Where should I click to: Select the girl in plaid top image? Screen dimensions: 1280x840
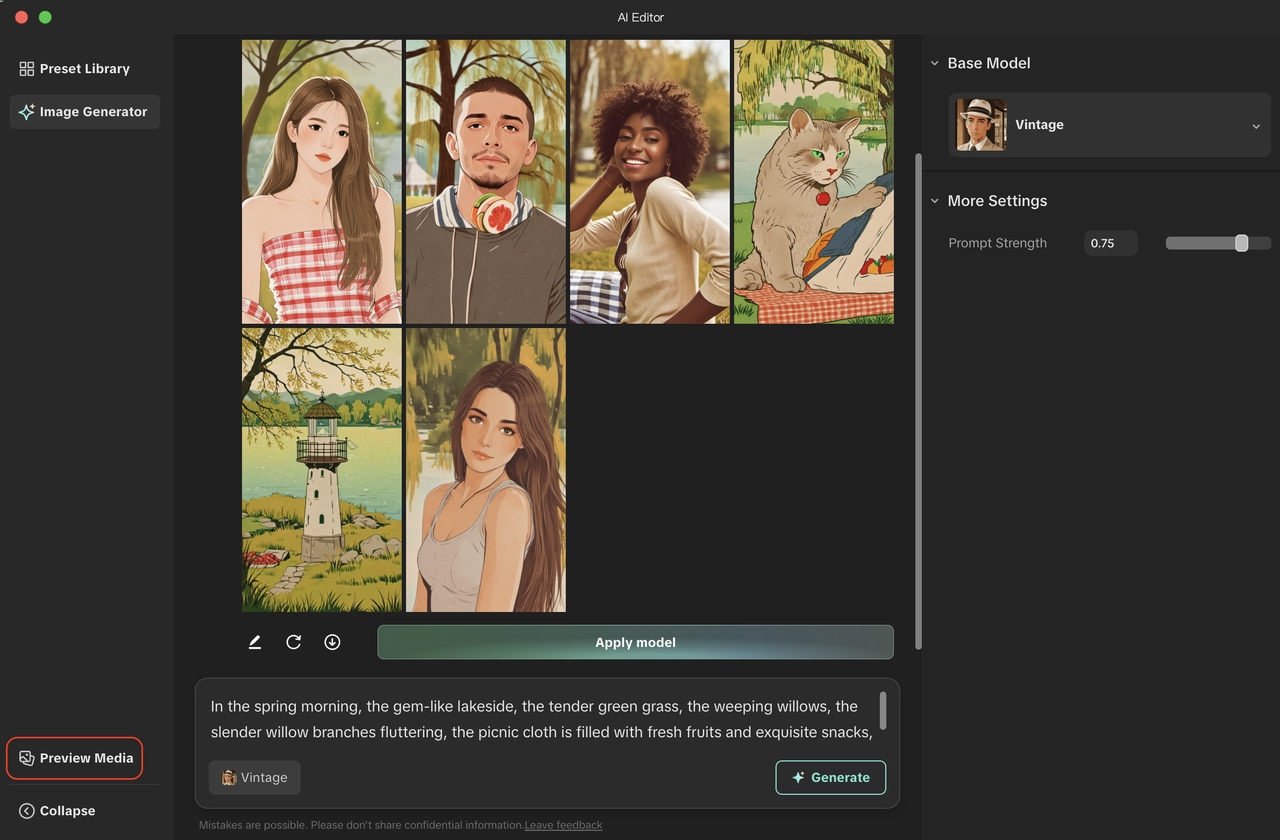point(321,182)
